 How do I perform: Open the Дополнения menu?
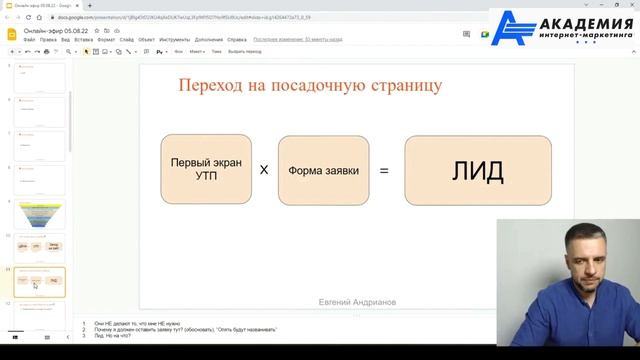[x=209, y=40]
